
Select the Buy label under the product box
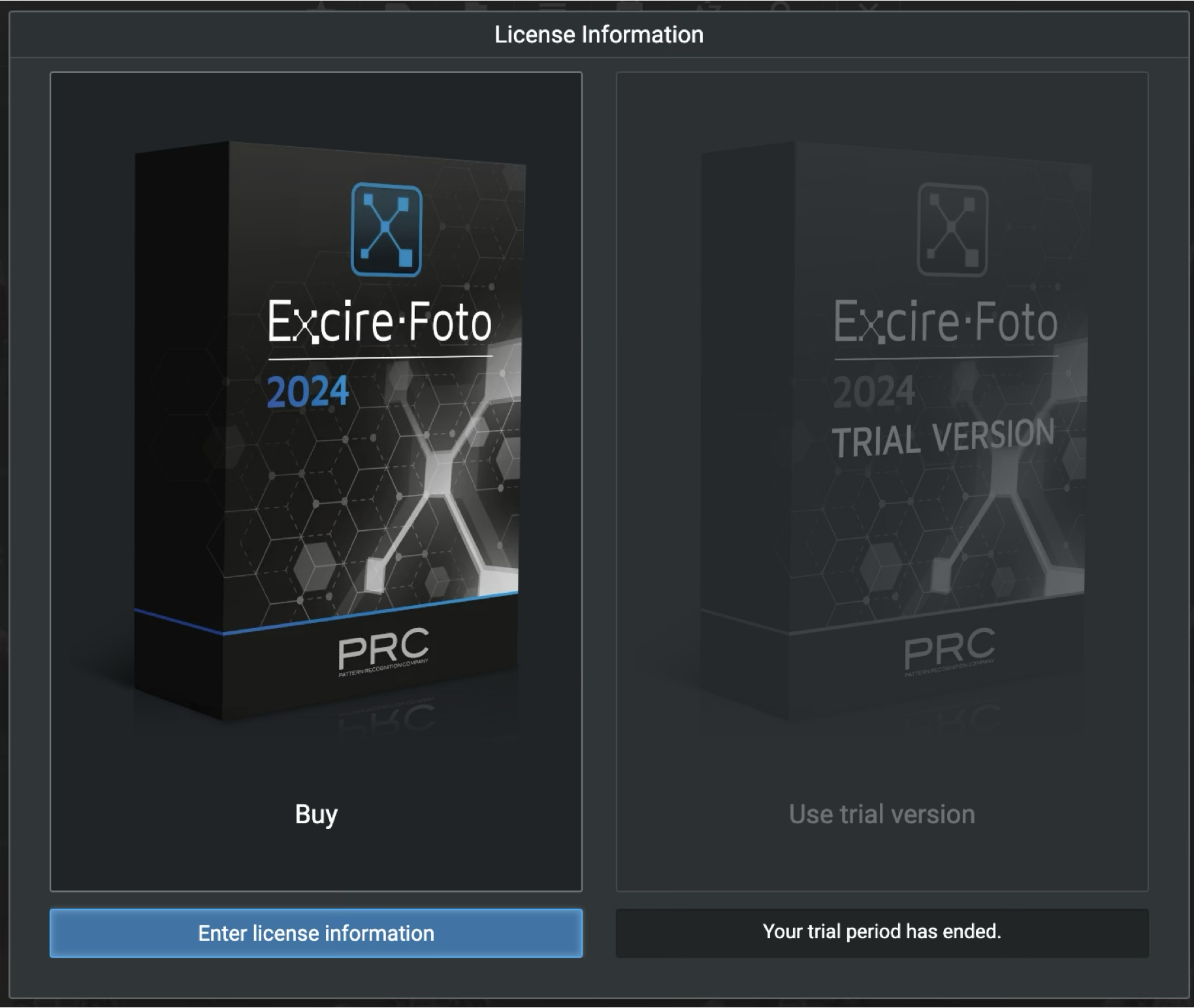coord(316,814)
